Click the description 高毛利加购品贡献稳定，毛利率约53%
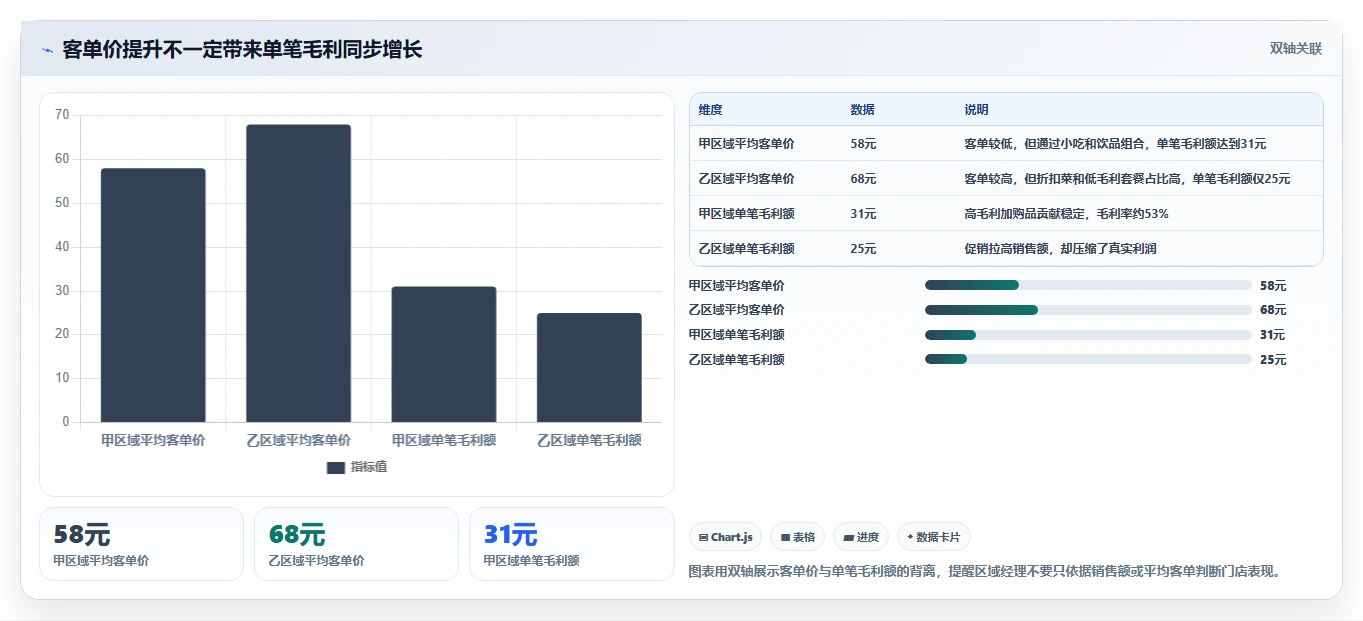1363x621 pixels. click(x=1066, y=214)
